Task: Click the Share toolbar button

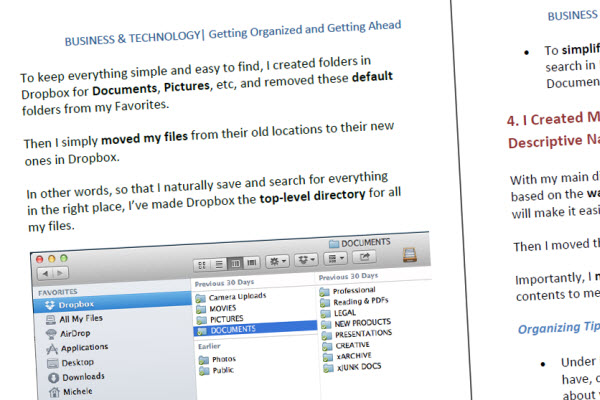Action: point(364,257)
